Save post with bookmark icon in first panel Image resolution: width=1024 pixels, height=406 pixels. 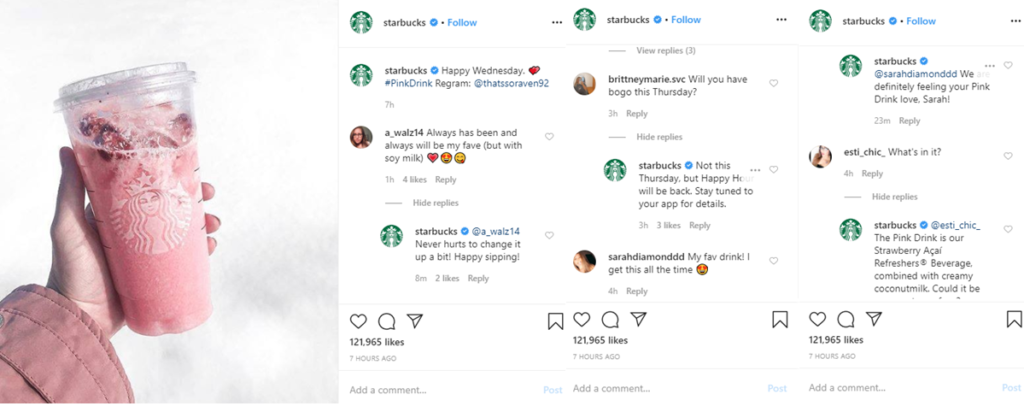pyautogui.click(x=556, y=321)
